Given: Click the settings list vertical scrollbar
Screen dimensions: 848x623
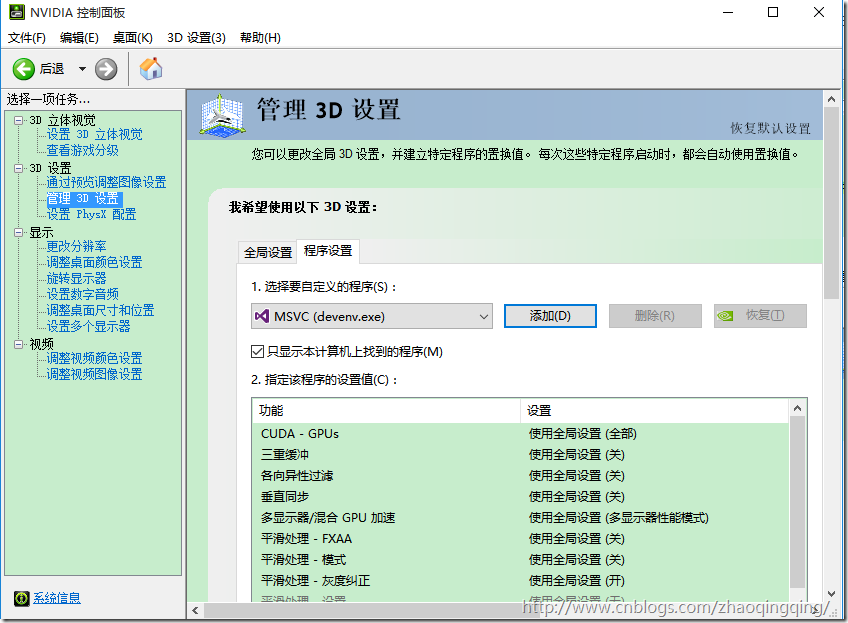Looking at the screenshot, I should pos(797,500).
